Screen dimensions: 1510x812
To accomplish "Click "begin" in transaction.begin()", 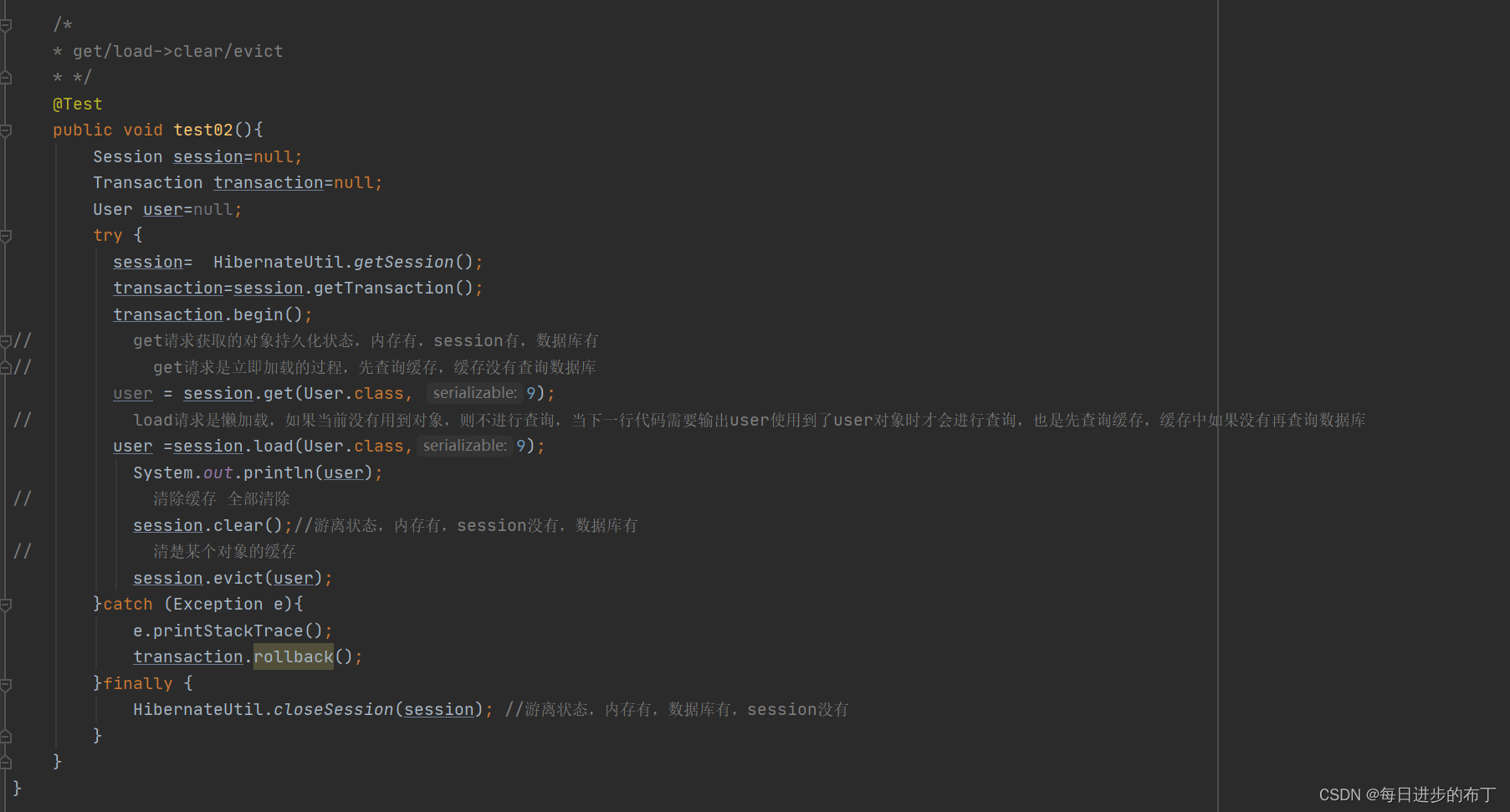I will click(258, 314).
